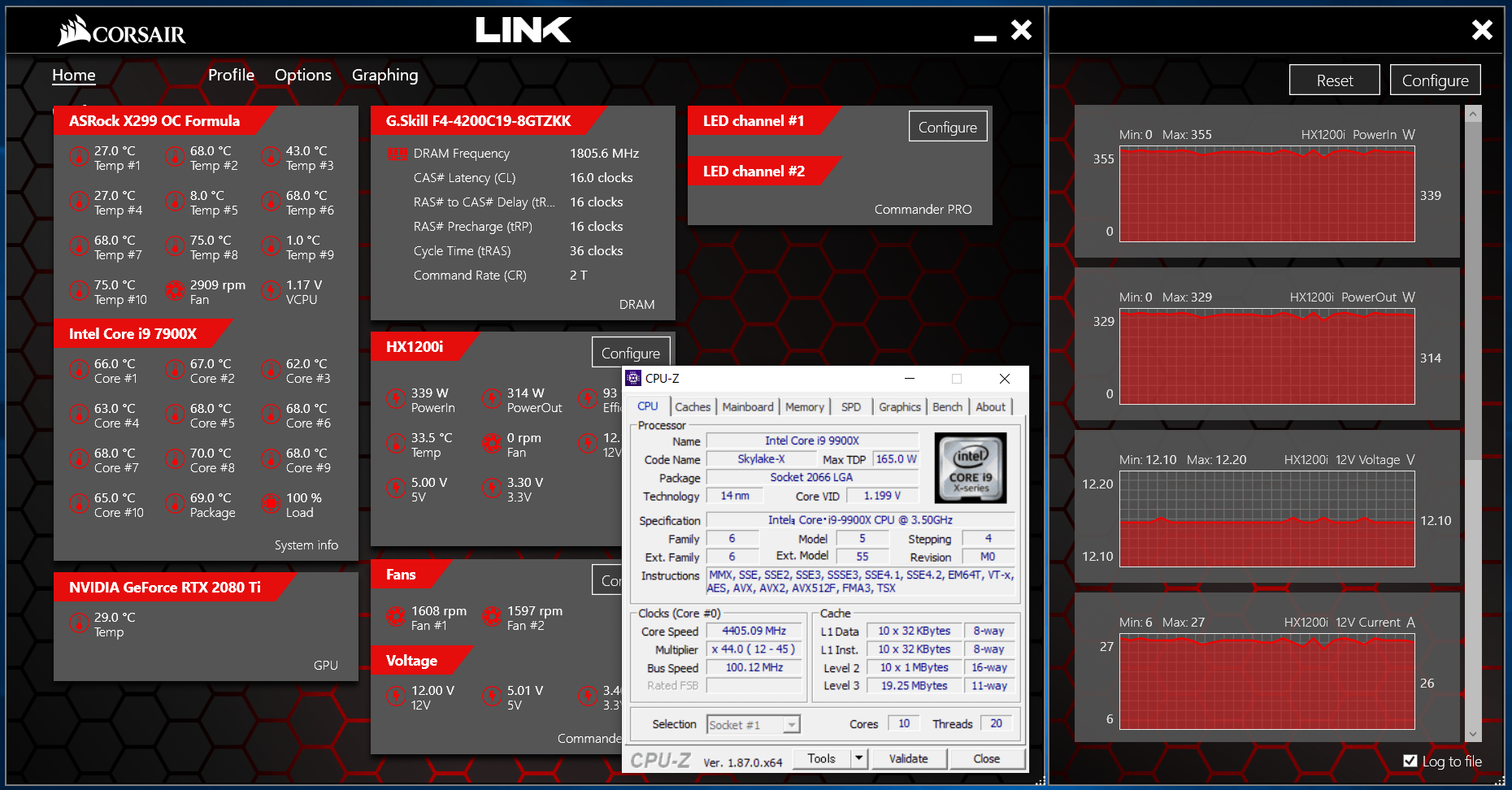Click the HX1200i PowerOut icon
The width and height of the screenshot is (1512, 790).
(492, 398)
